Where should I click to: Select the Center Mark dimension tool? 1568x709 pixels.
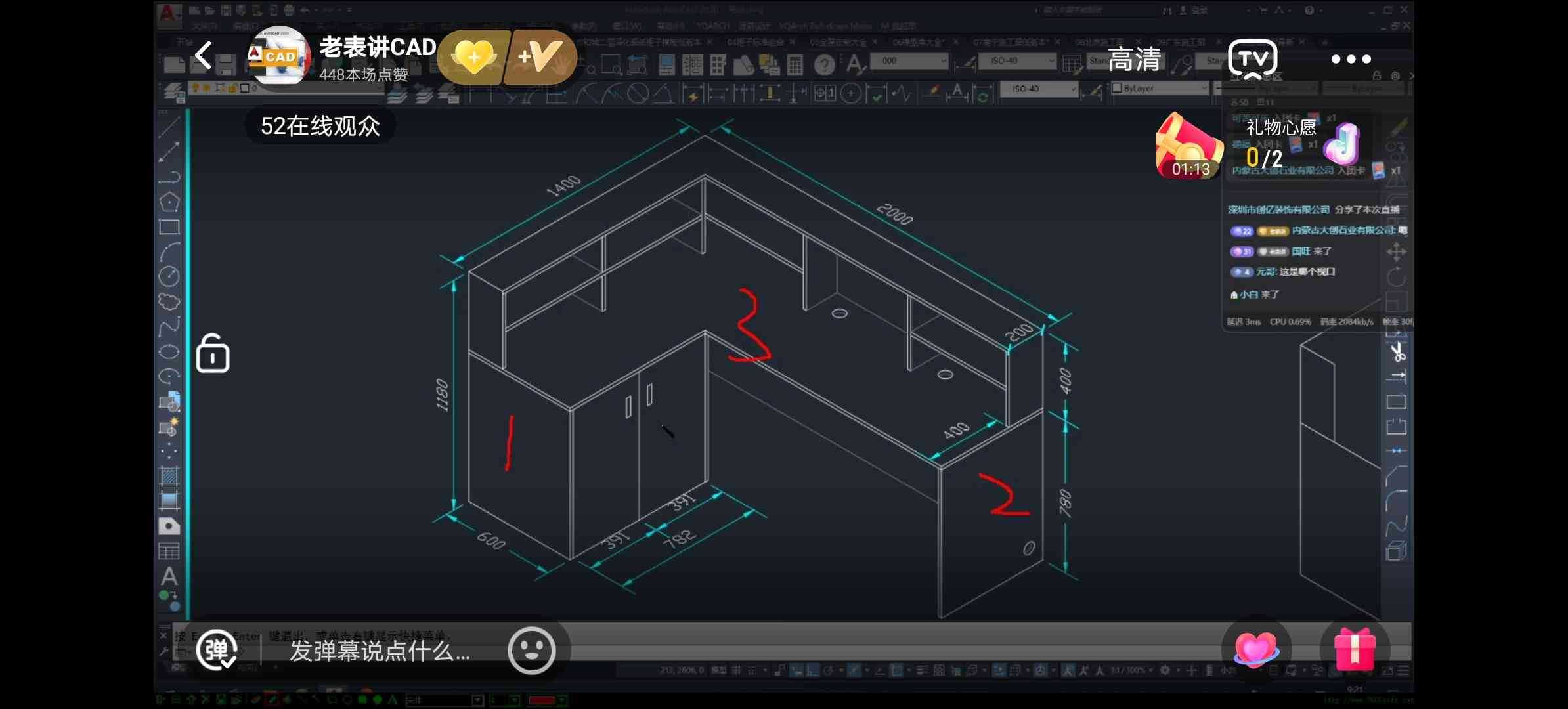coord(851,94)
